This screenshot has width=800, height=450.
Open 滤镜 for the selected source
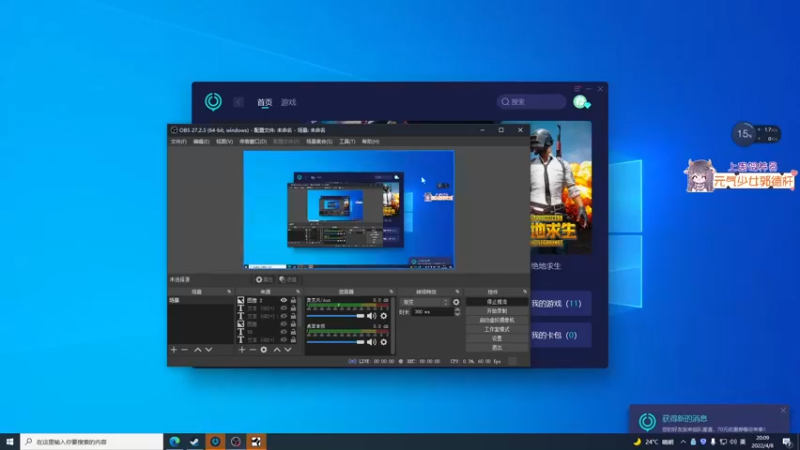[288, 280]
